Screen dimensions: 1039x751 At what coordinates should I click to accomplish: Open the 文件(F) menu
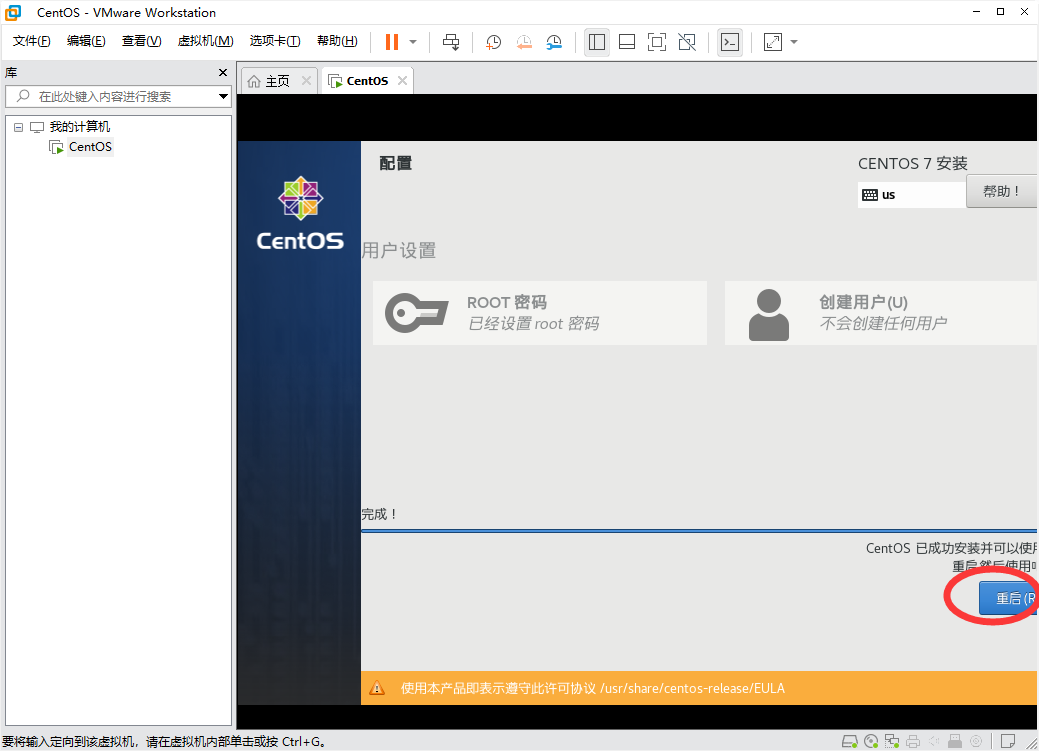click(31, 41)
